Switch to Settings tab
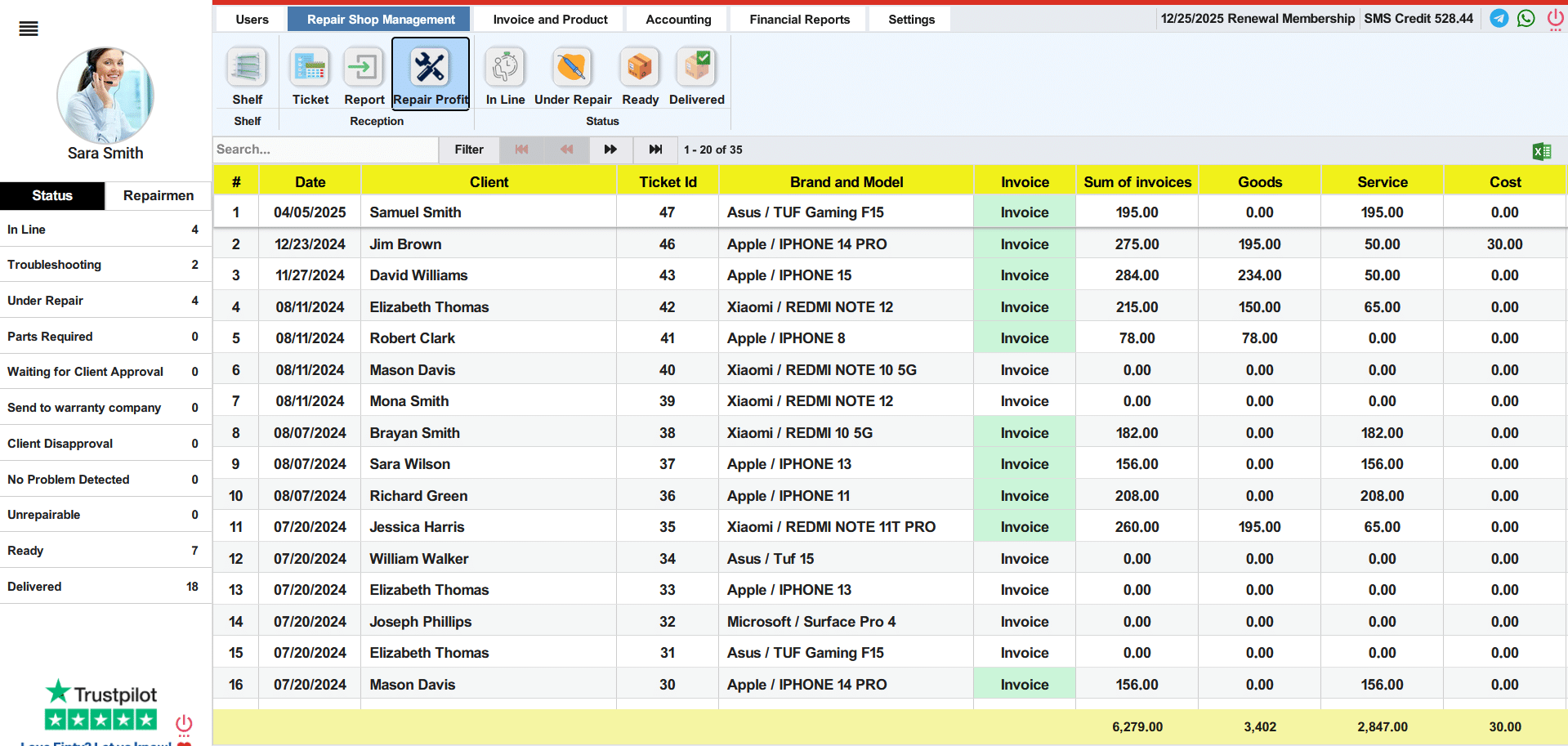 (x=911, y=20)
